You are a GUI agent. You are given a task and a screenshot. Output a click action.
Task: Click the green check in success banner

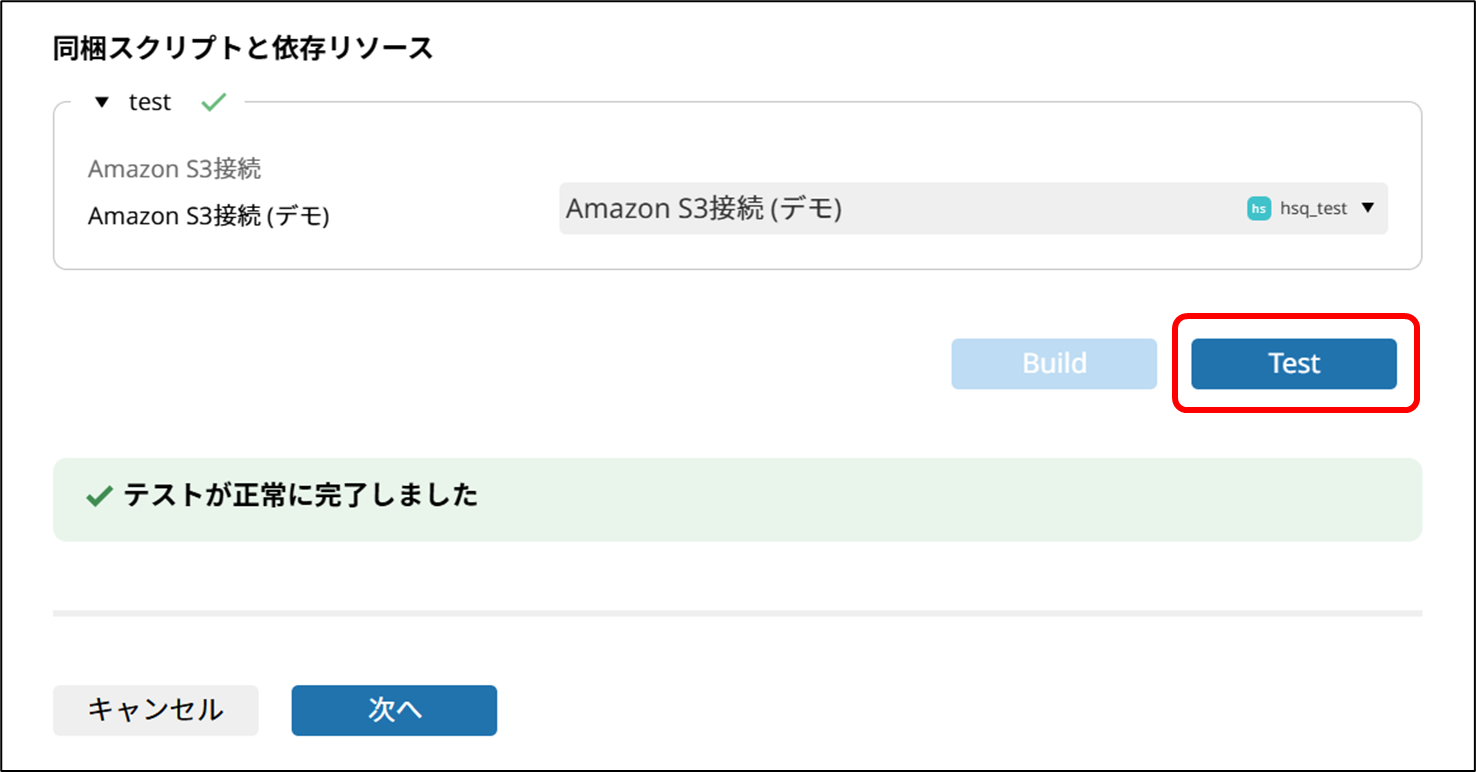point(98,497)
